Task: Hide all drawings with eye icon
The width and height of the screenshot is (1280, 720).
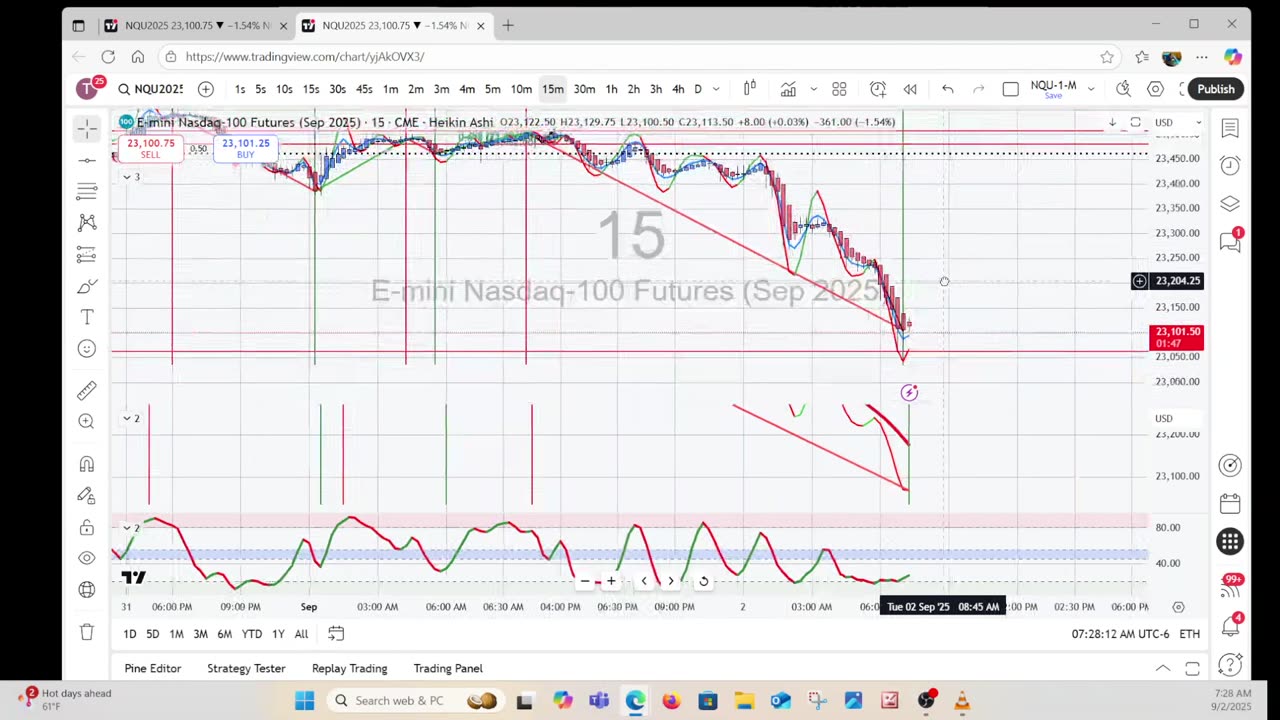Action: [87, 558]
